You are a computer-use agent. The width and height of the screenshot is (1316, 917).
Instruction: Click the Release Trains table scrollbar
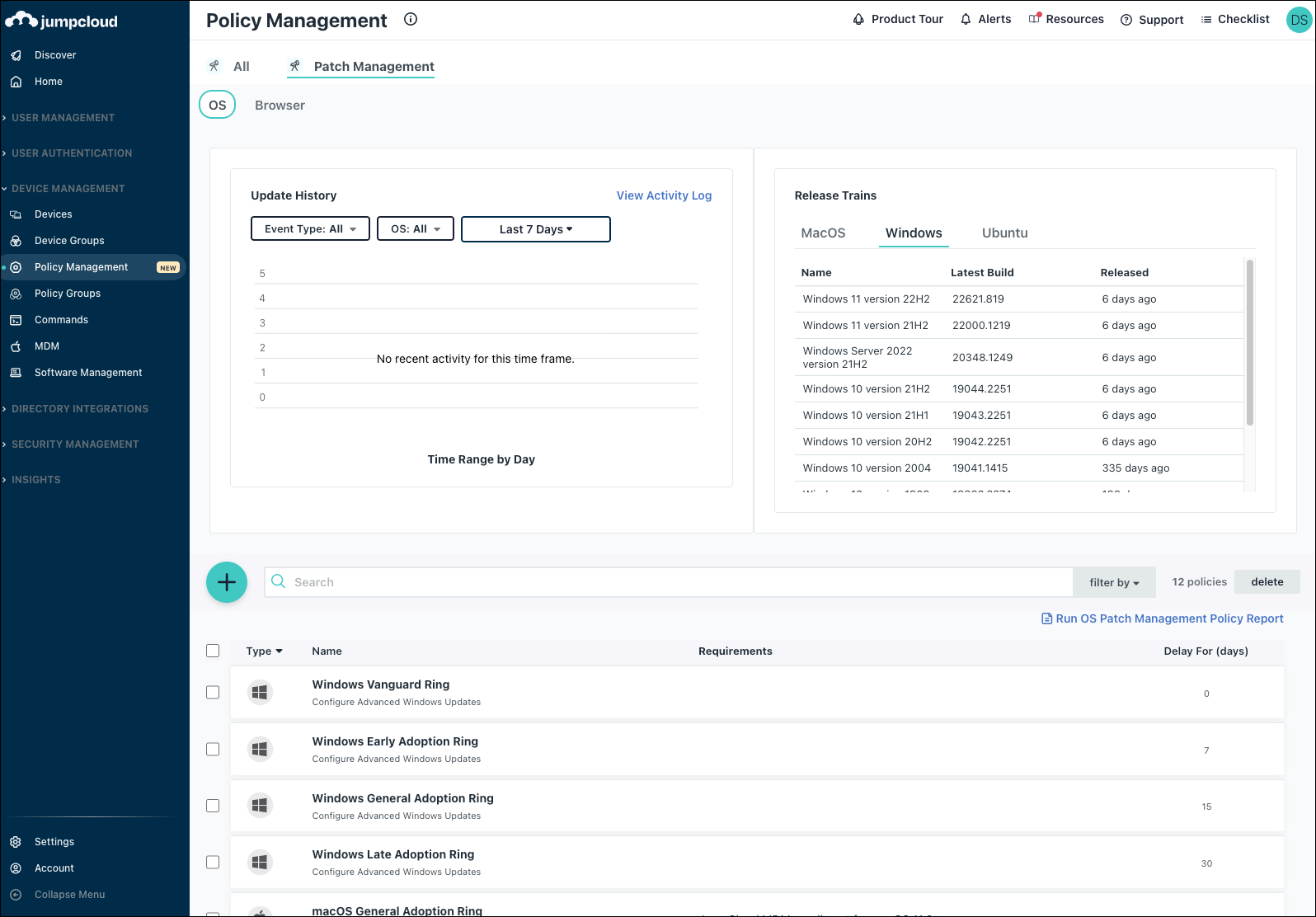[1249, 343]
